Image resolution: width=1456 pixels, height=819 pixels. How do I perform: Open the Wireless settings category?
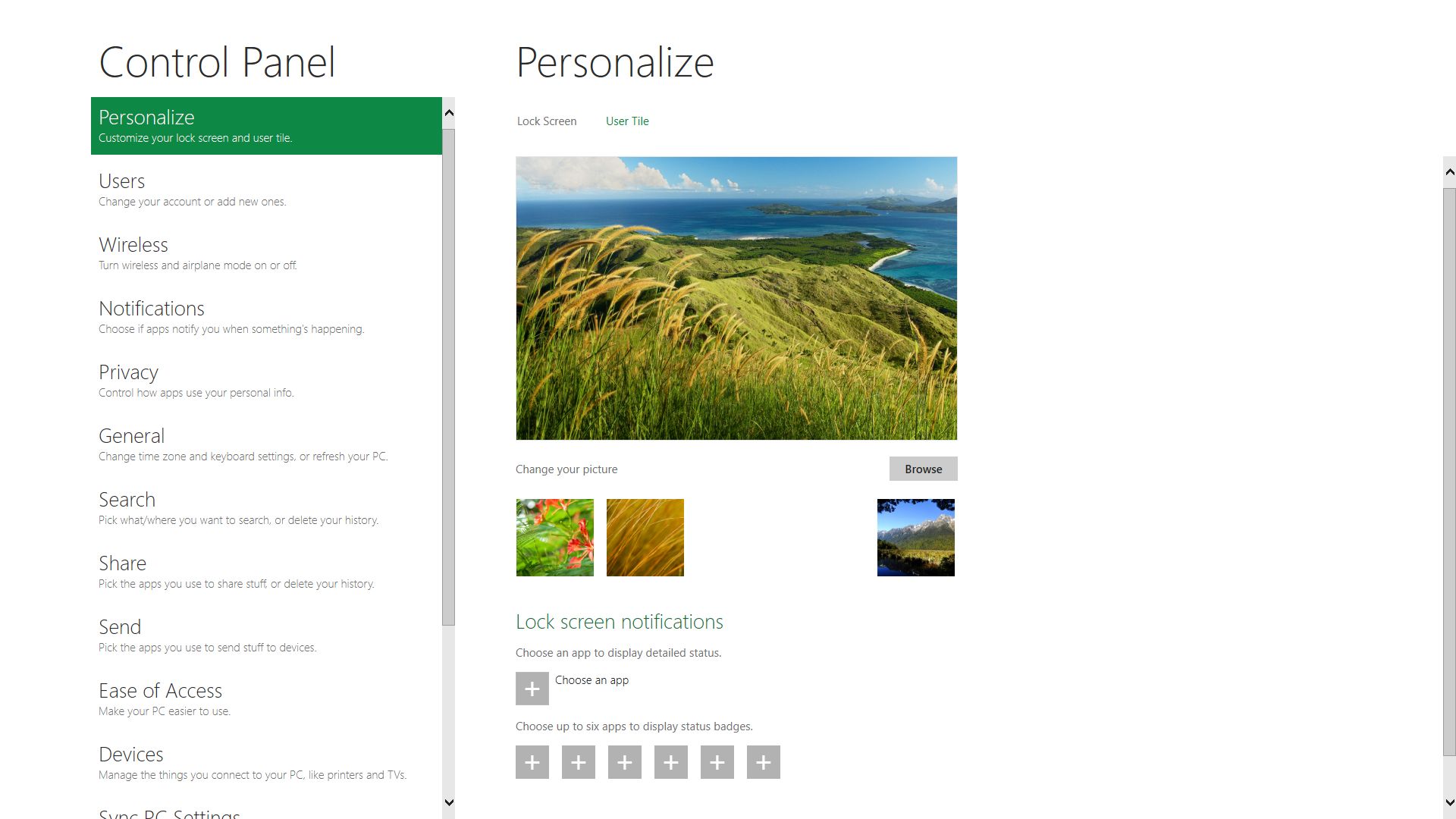pos(266,253)
